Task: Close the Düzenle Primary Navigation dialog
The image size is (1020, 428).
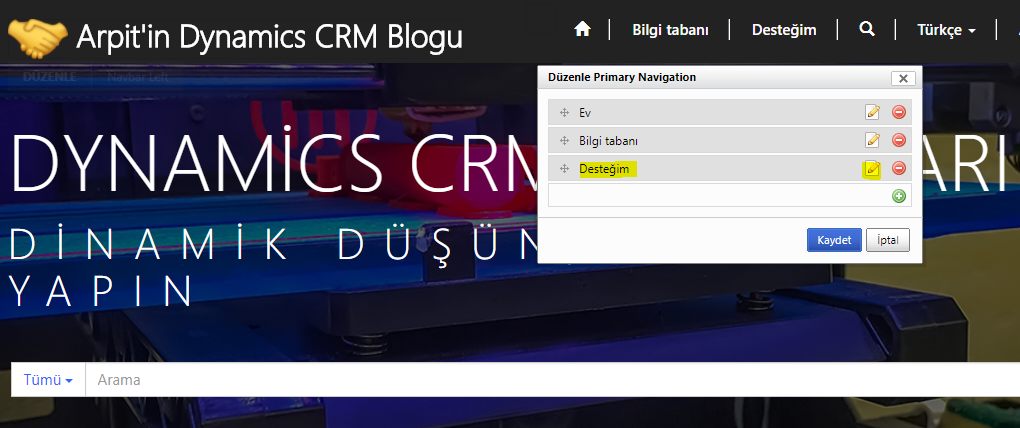Action: tap(903, 78)
